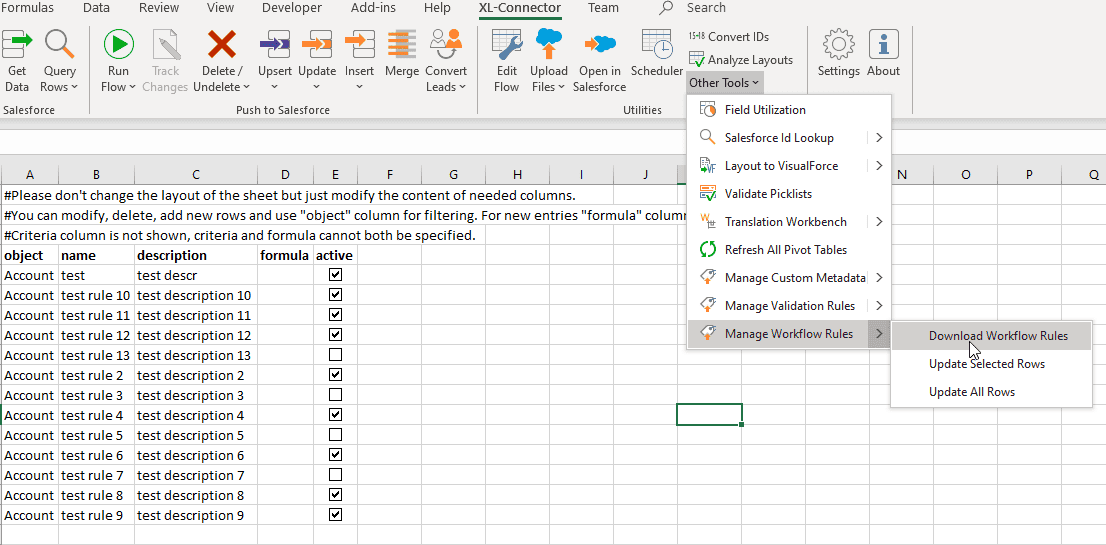1106x545 pixels.
Task: Click the Get Data icon
Action: 17,44
